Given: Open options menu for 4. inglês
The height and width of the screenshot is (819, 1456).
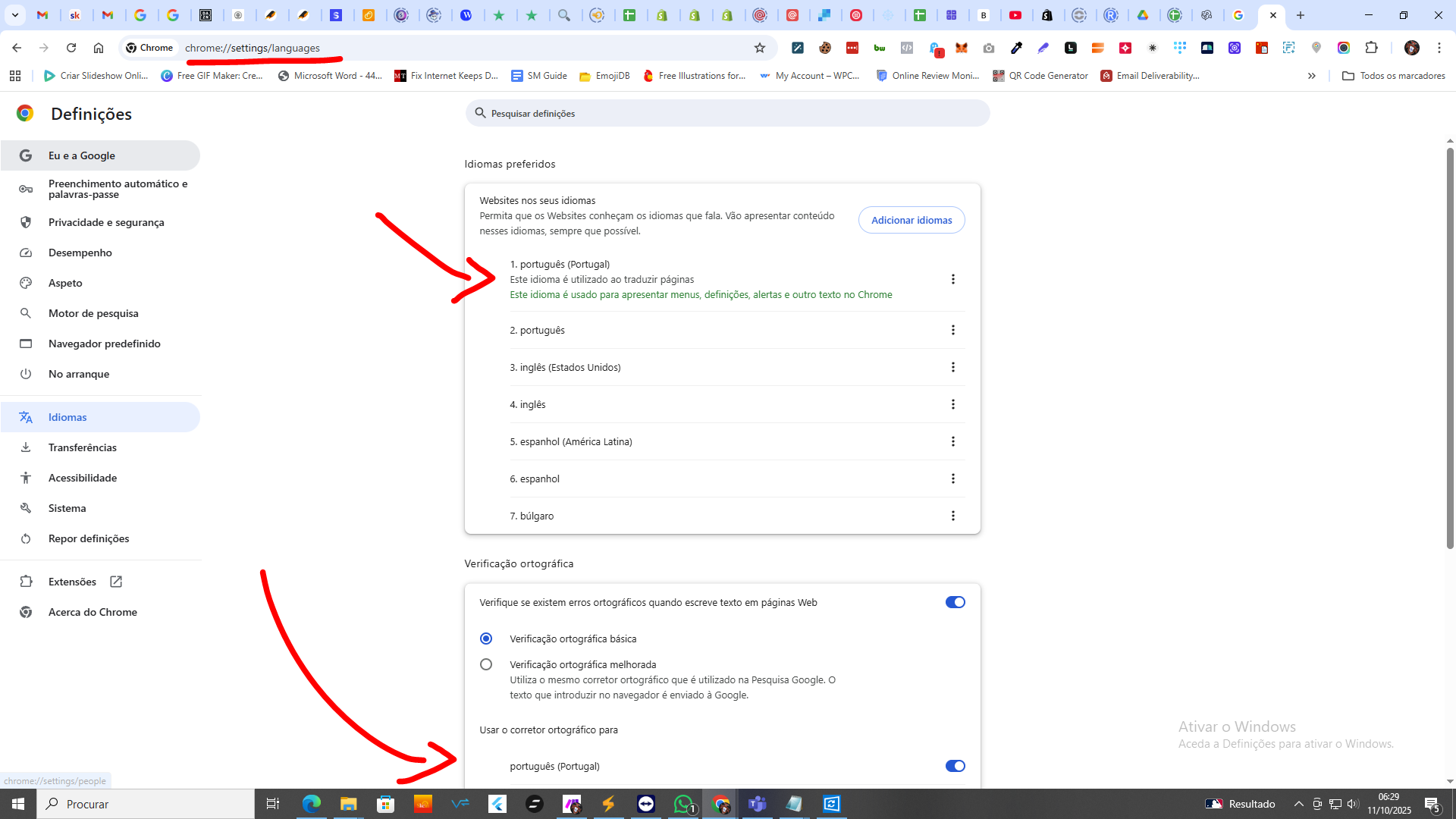Looking at the screenshot, I should 953,404.
